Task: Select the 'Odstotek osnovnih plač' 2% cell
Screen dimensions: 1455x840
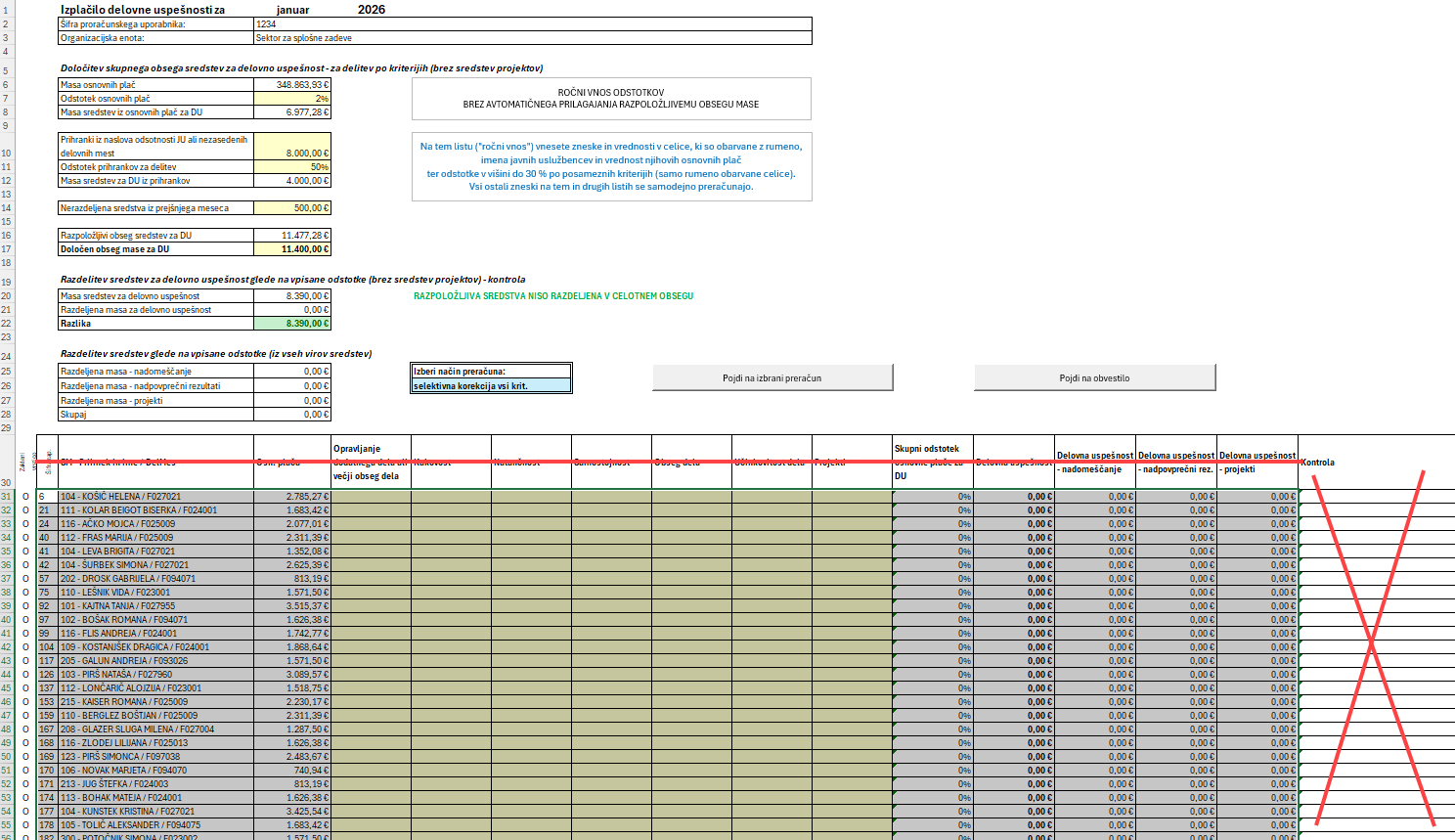Action: click(x=292, y=99)
